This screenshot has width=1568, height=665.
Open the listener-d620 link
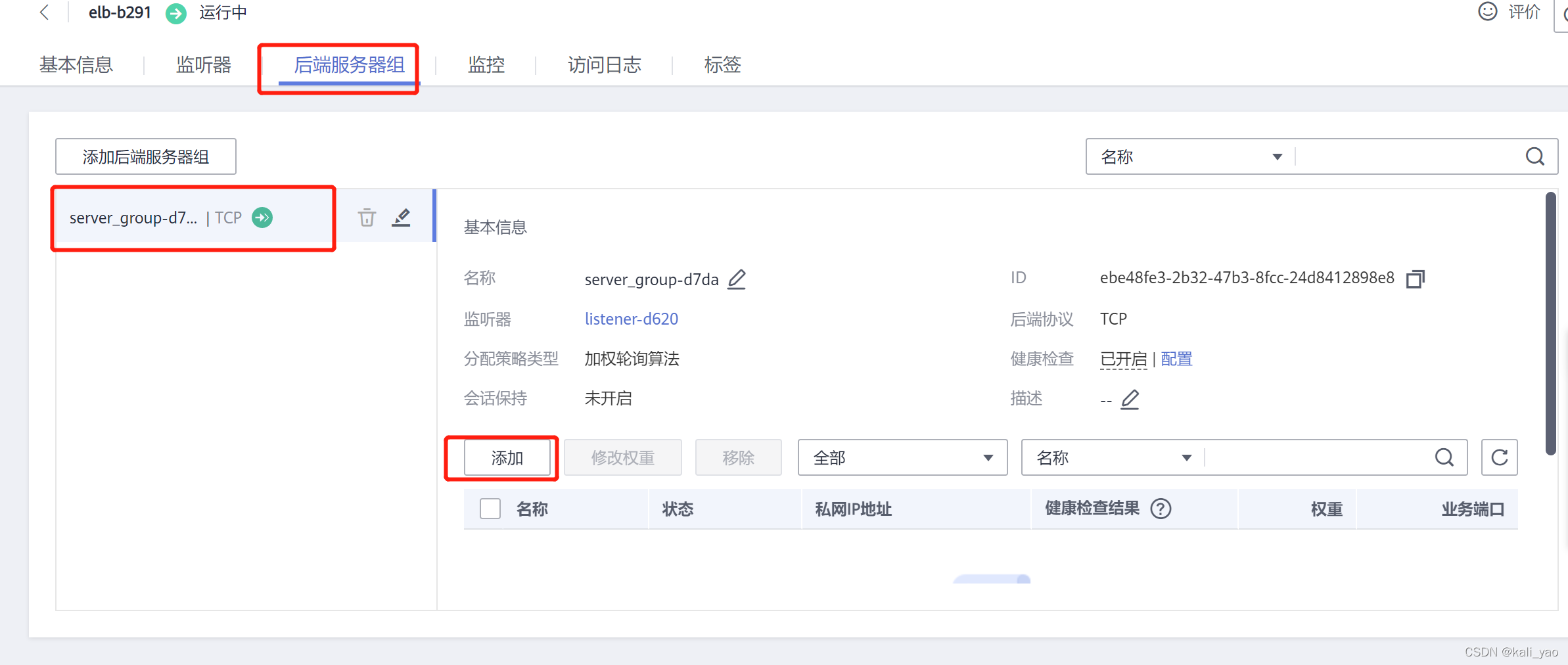point(632,319)
